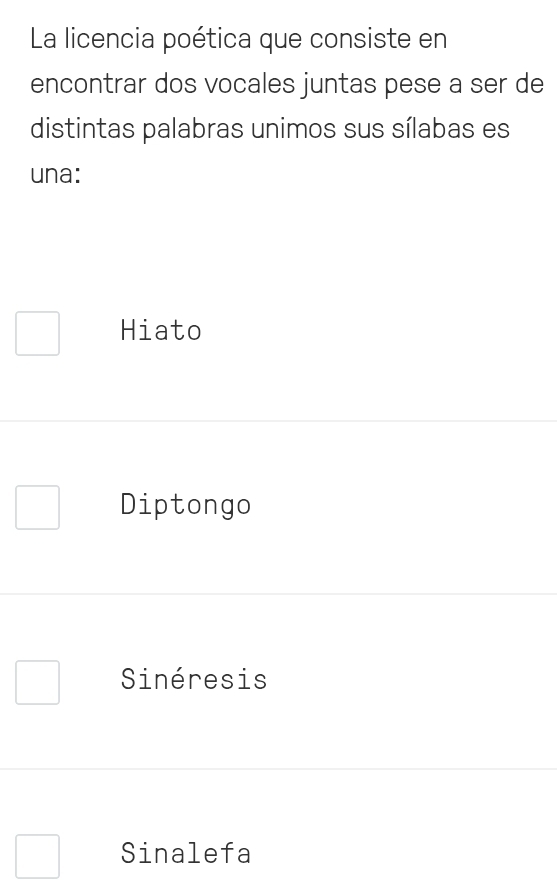The width and height of the screenshot is (557, 888).
Task: Tick the Diptongo checkbox
Action: tap(37, 507)
